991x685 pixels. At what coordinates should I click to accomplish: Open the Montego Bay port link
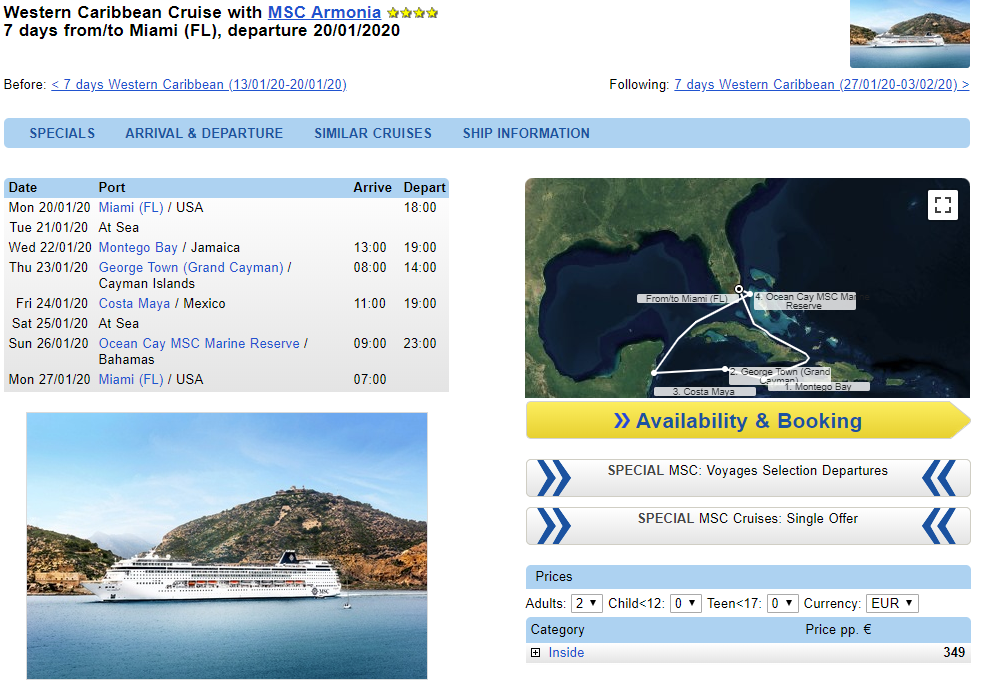point(138,247)
